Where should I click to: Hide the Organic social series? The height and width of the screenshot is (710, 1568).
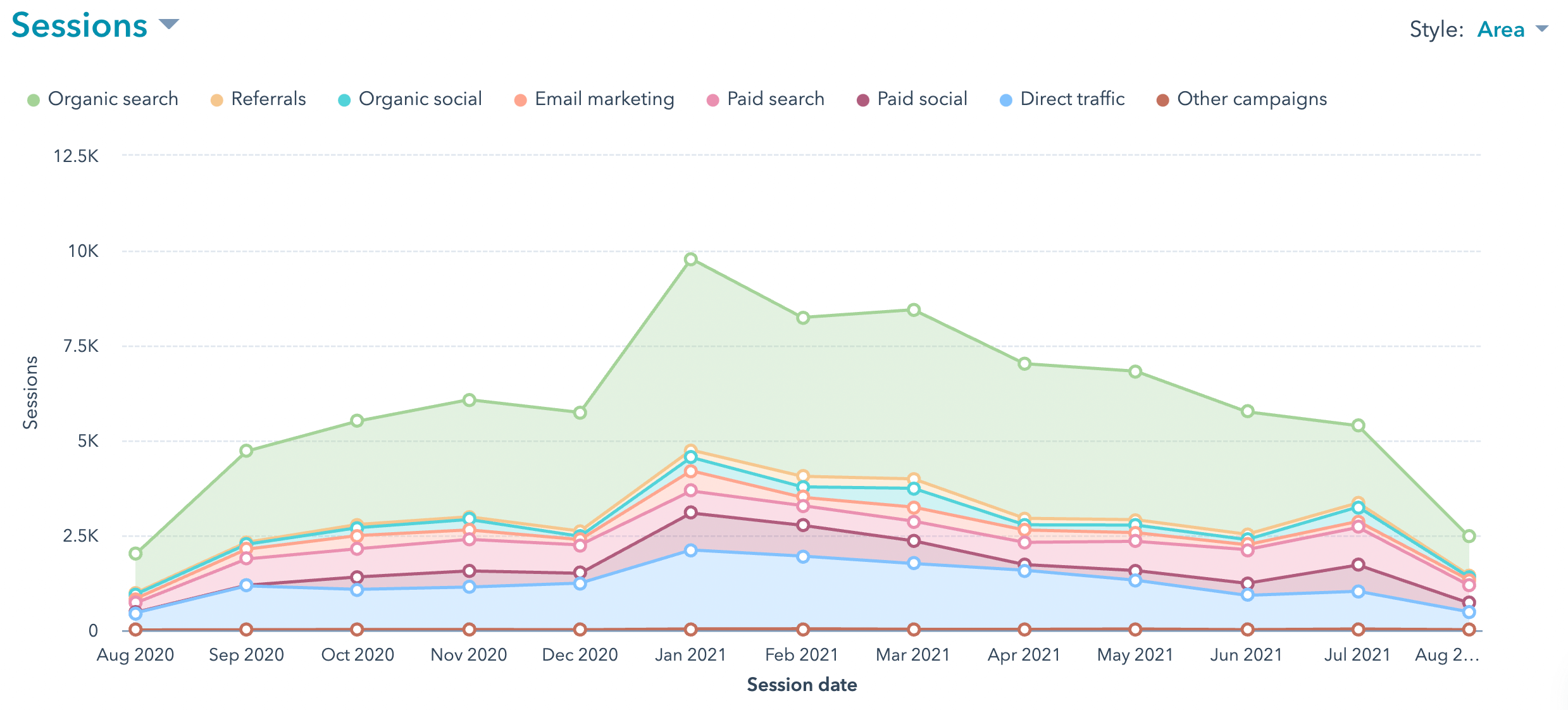[410, 99]
